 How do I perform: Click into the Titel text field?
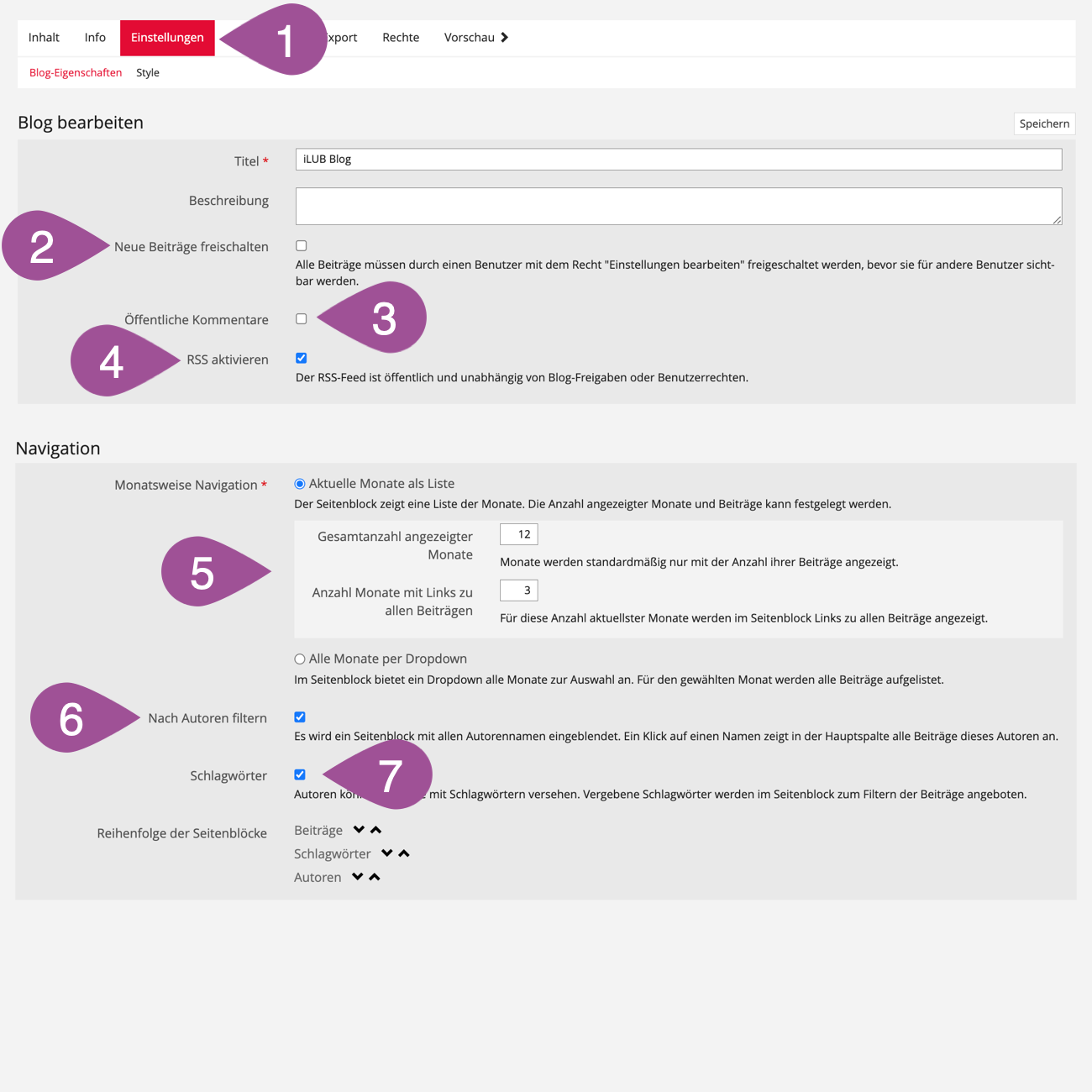(x=679, y=160)
